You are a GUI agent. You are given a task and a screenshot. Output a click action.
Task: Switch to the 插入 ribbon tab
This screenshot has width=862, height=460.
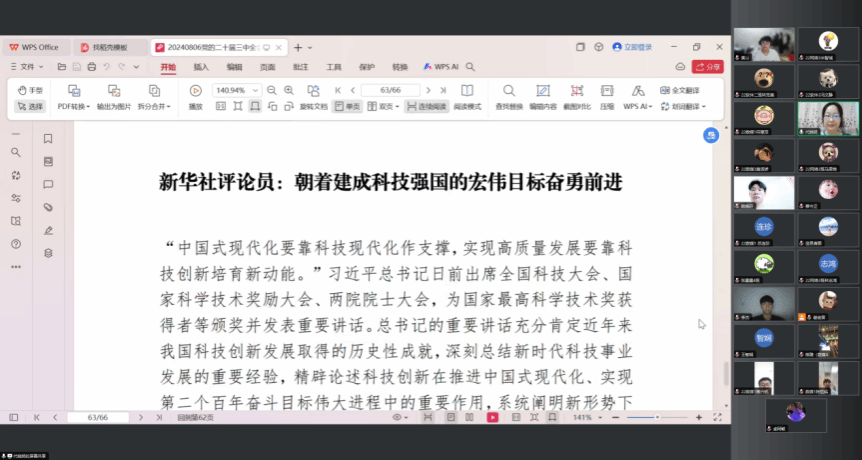[x=201, y=67]
